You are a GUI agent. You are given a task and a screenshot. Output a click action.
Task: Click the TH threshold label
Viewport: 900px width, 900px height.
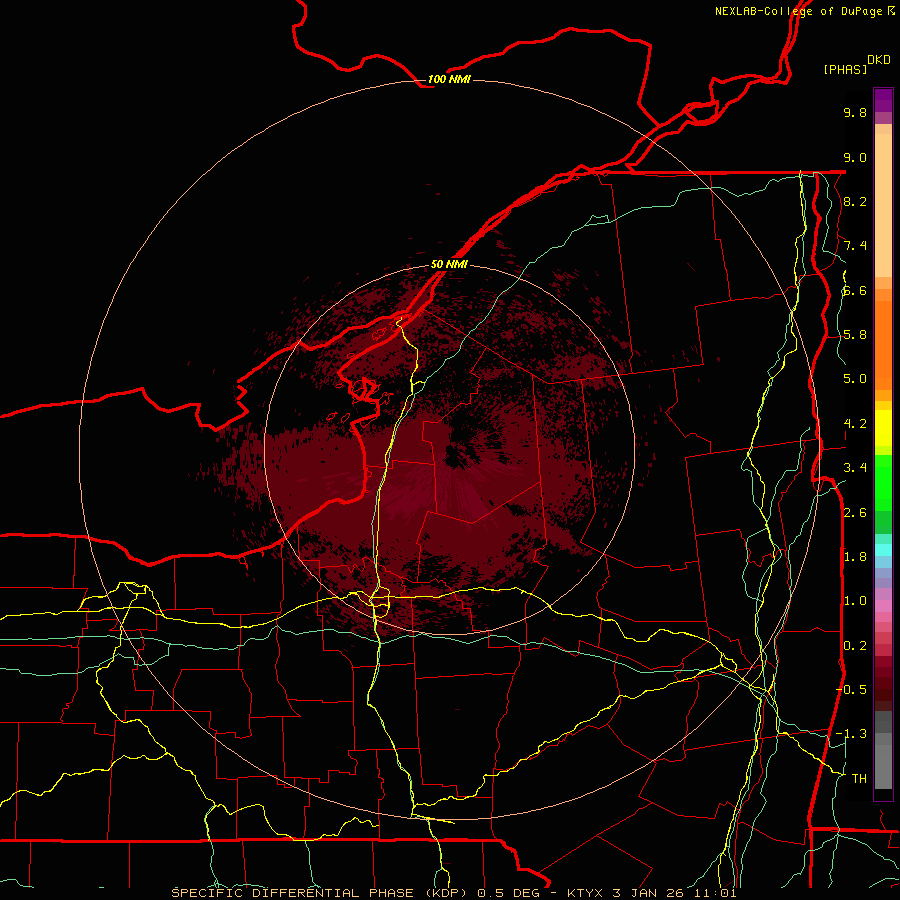[859, 779]
